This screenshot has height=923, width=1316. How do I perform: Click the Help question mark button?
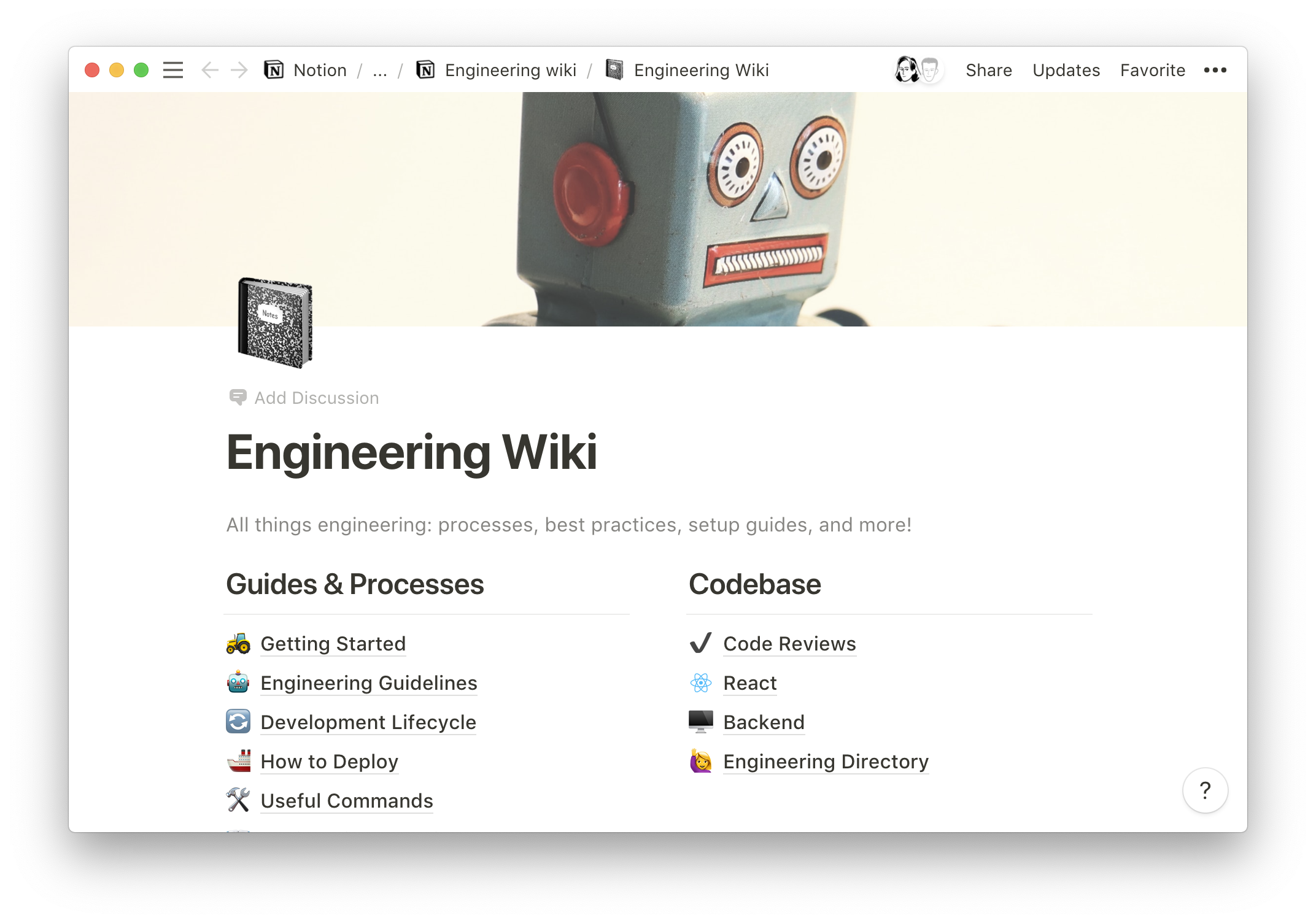1206,789
